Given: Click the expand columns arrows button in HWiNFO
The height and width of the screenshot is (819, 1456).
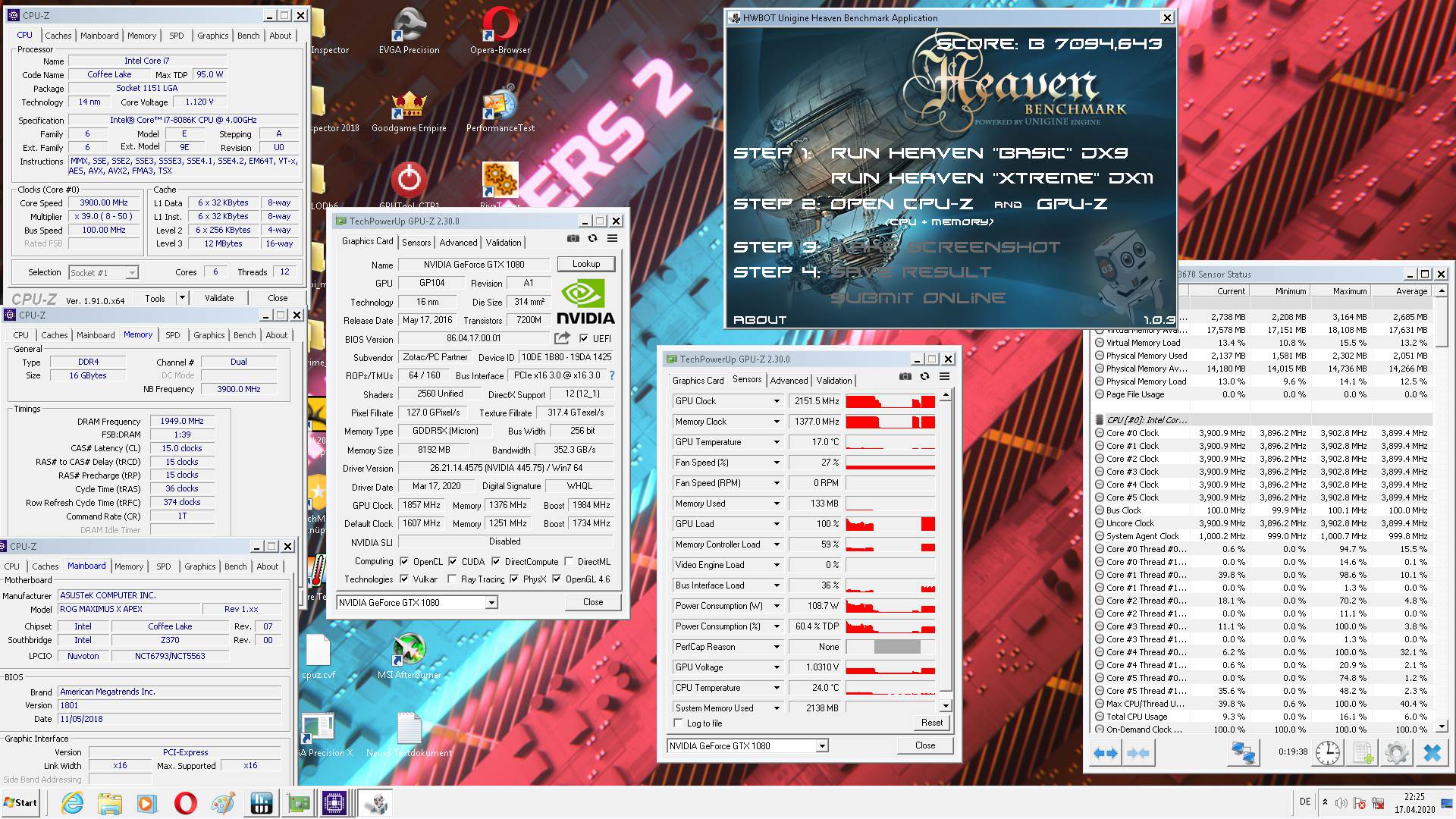Looking at the screenshot, I should point(1106,753).
